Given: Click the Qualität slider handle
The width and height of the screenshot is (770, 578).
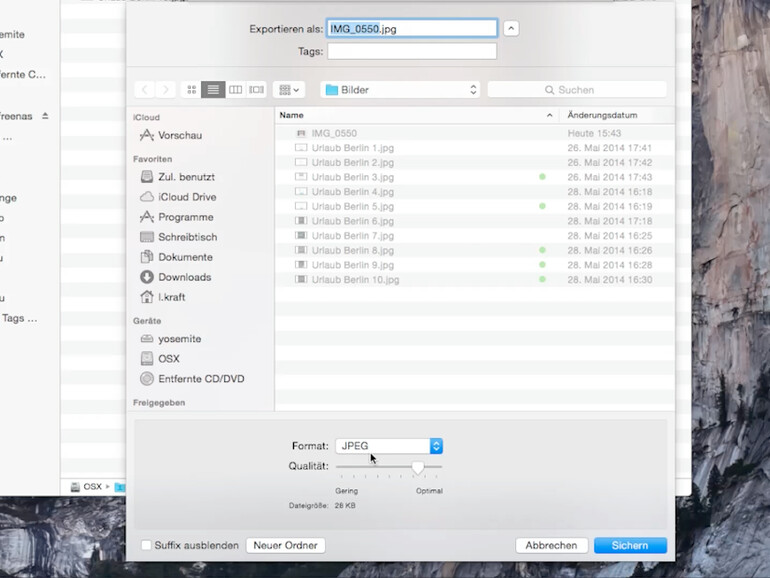Looking at the screenshot, I should tap(418, 467).
